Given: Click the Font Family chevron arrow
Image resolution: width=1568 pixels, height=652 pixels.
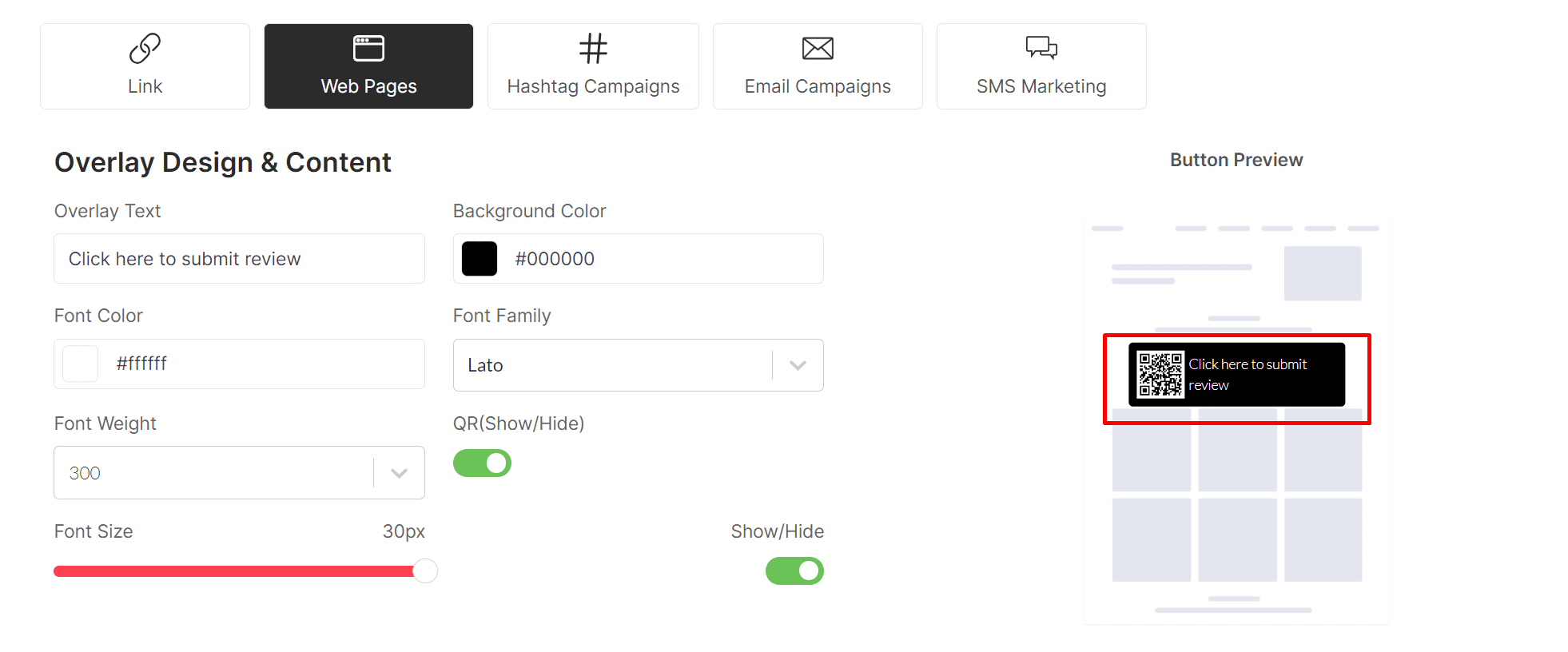Looking at the screenshot, I should click(x=798, y=365).
